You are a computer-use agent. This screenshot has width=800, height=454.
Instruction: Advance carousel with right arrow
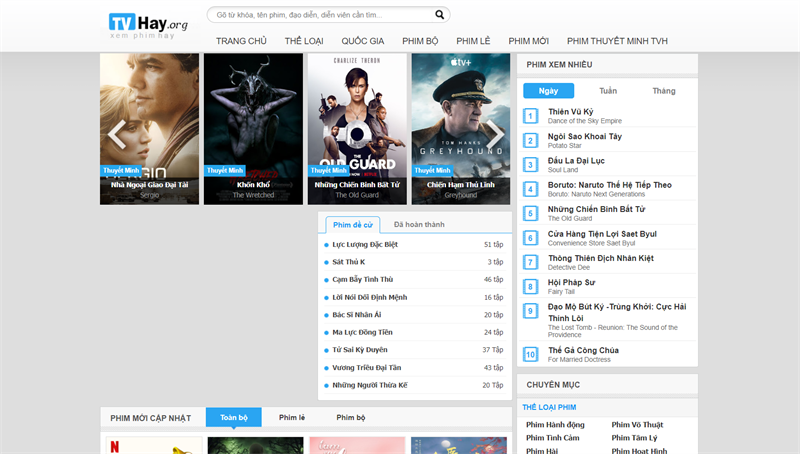pos(494,135)
